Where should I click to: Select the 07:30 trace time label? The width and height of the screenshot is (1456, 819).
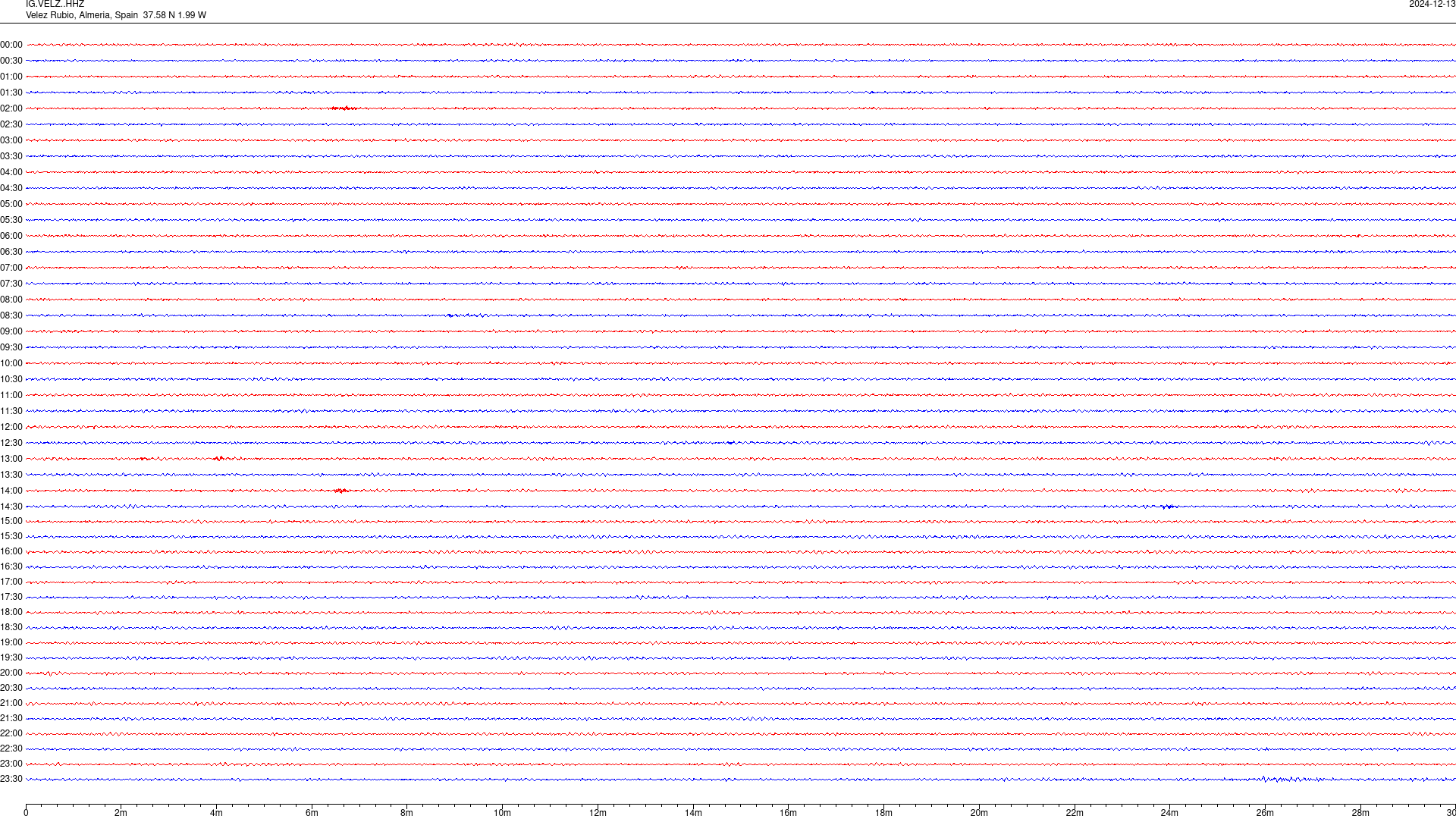click(11, 284)
